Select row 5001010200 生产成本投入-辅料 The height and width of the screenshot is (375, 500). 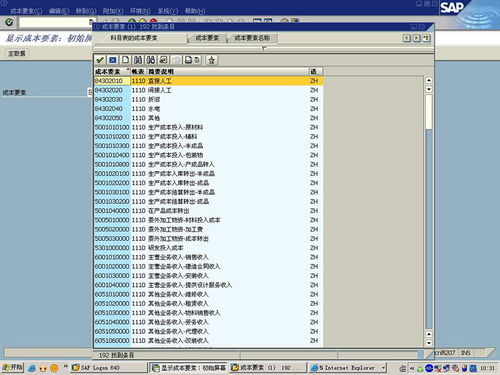point(208,137)
